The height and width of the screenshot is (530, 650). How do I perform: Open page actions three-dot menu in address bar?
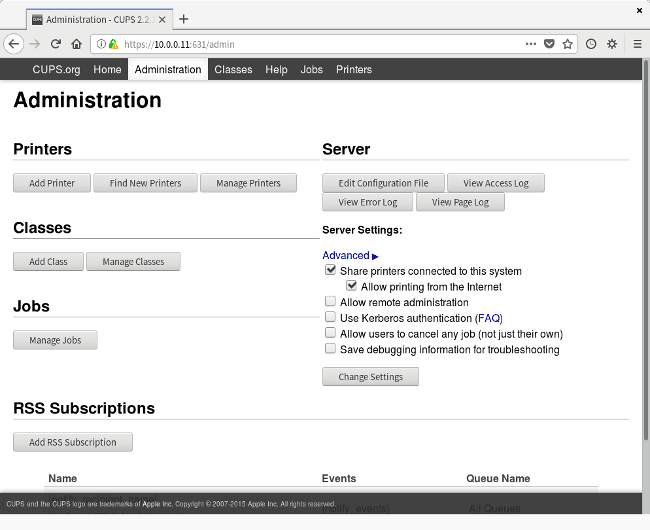[530, 44]
